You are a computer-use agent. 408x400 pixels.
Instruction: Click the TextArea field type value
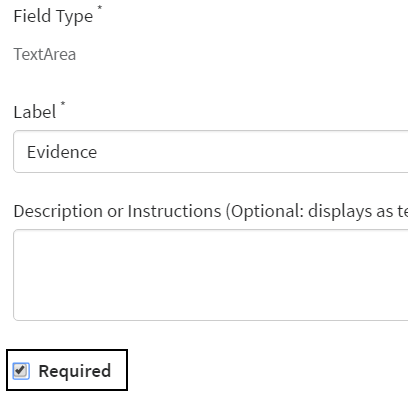point(45,54)
